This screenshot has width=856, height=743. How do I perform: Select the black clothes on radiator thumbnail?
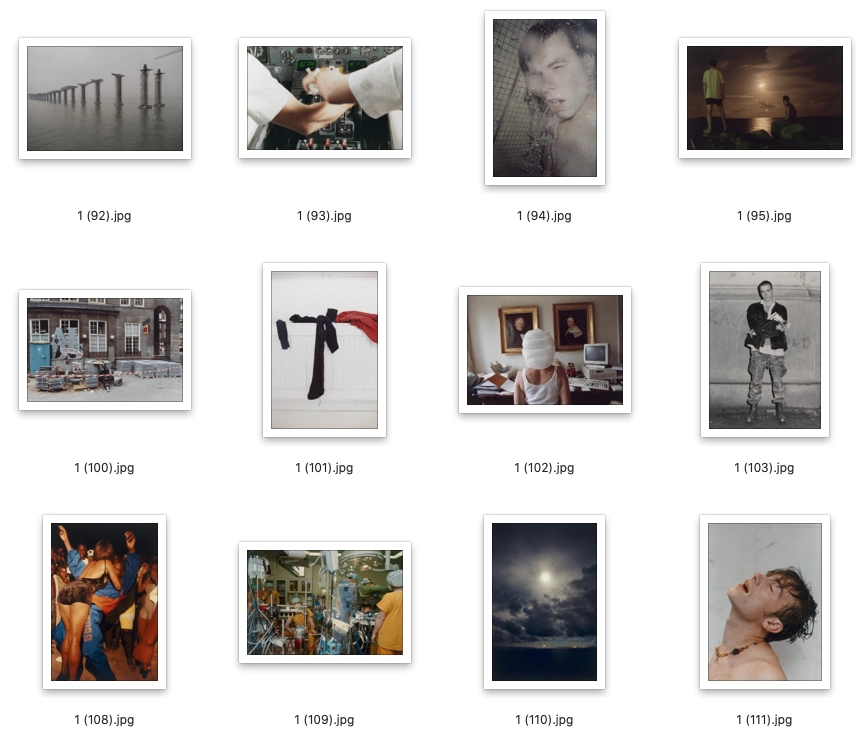pos(325,350)
